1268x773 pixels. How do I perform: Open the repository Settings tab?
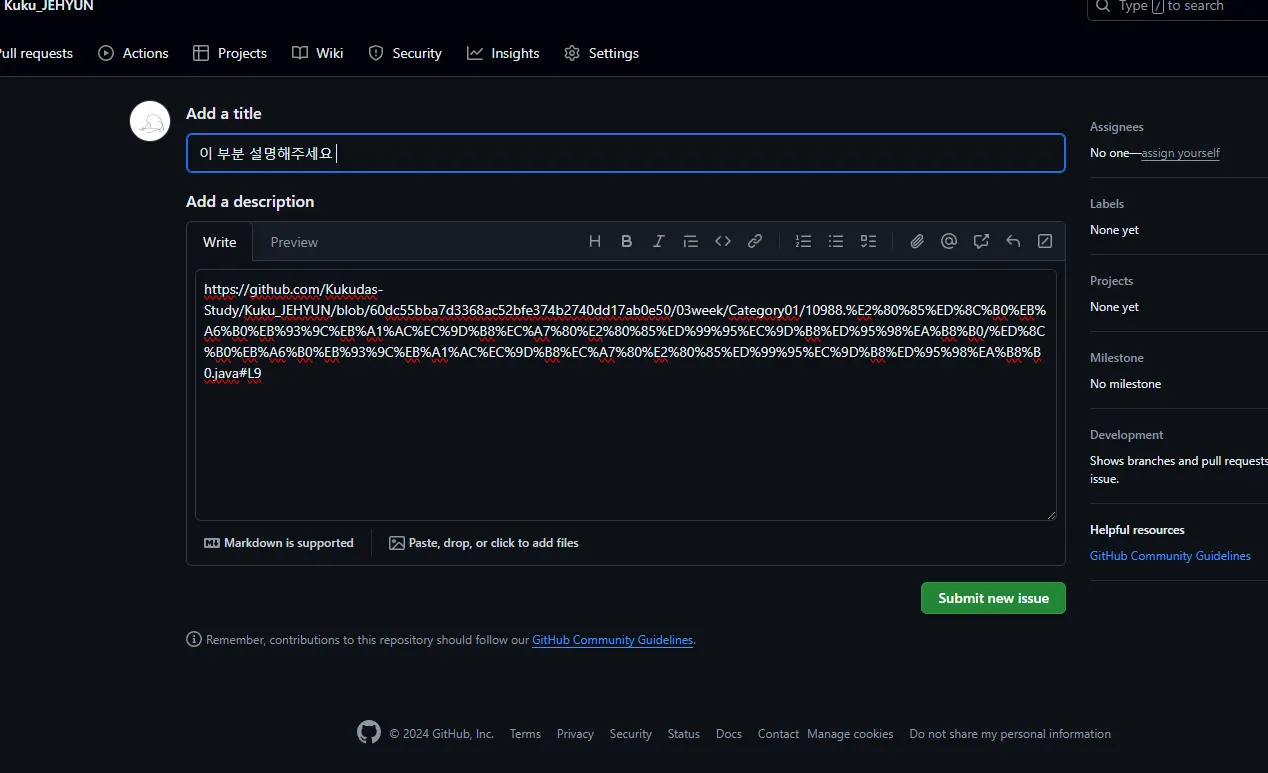click(601, 53)
